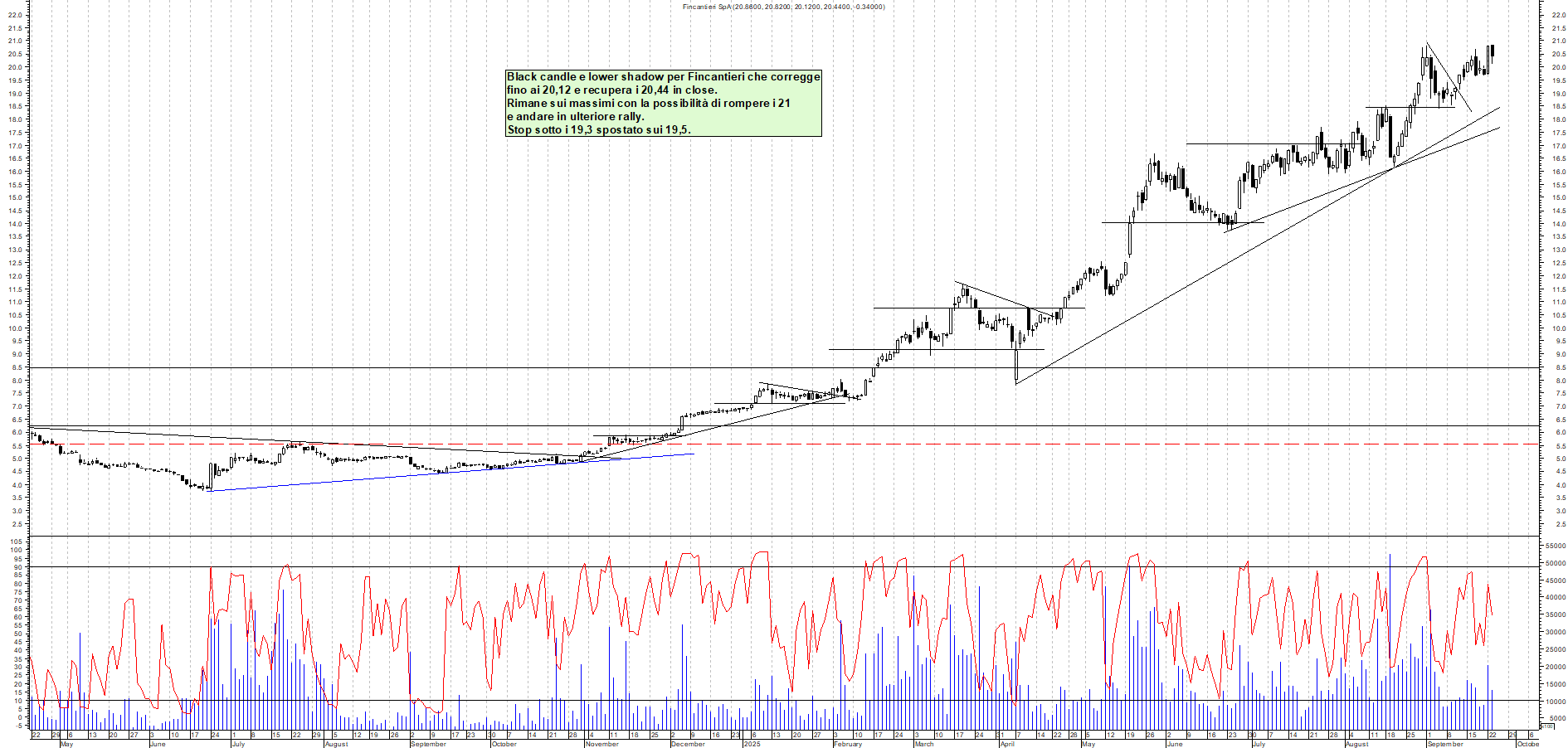Click the "April" month label on the time axis
The image size is (1568, 748).
click(1007, 744)
